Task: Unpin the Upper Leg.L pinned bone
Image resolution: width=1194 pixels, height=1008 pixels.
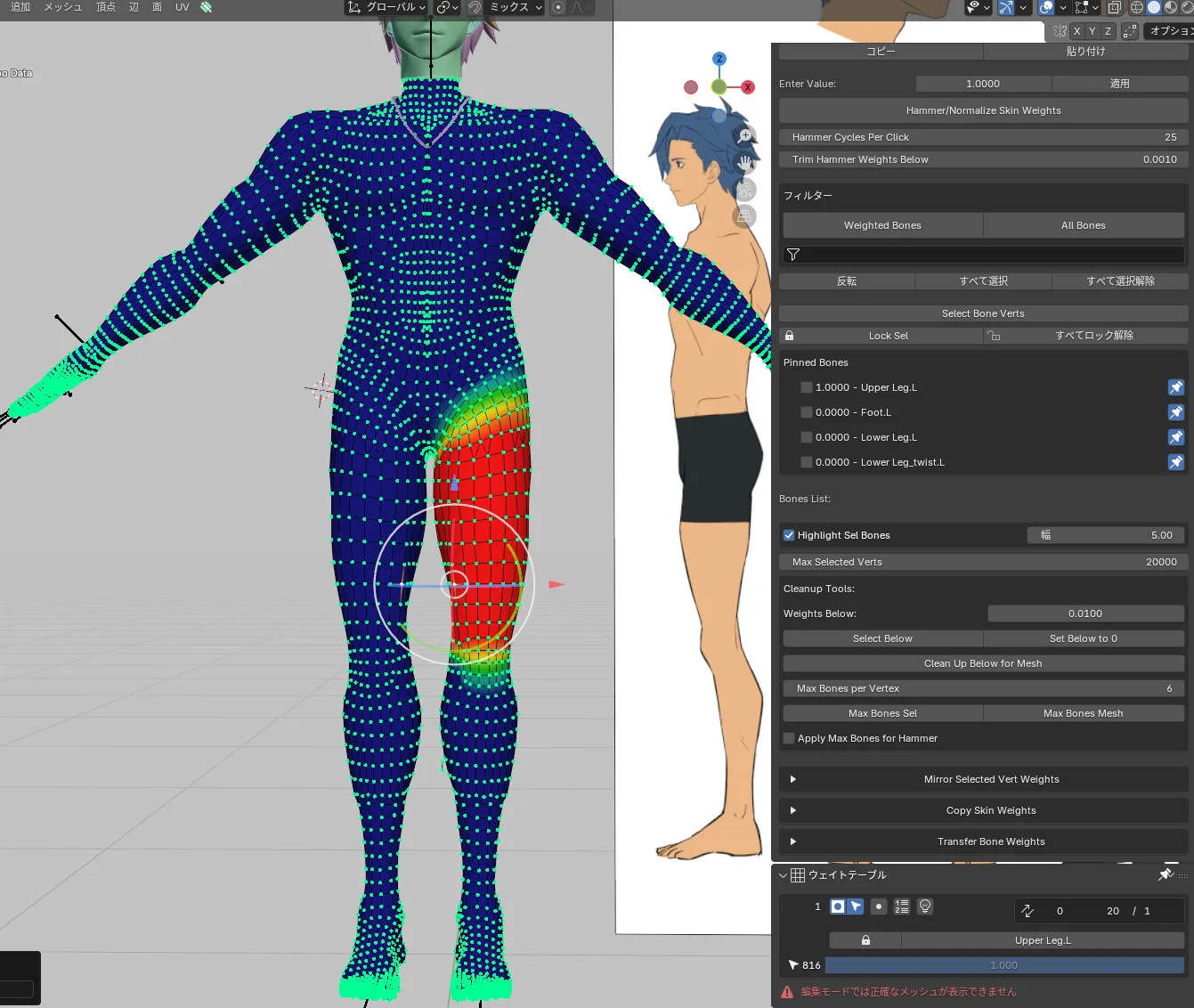Action: (1175, 387)
